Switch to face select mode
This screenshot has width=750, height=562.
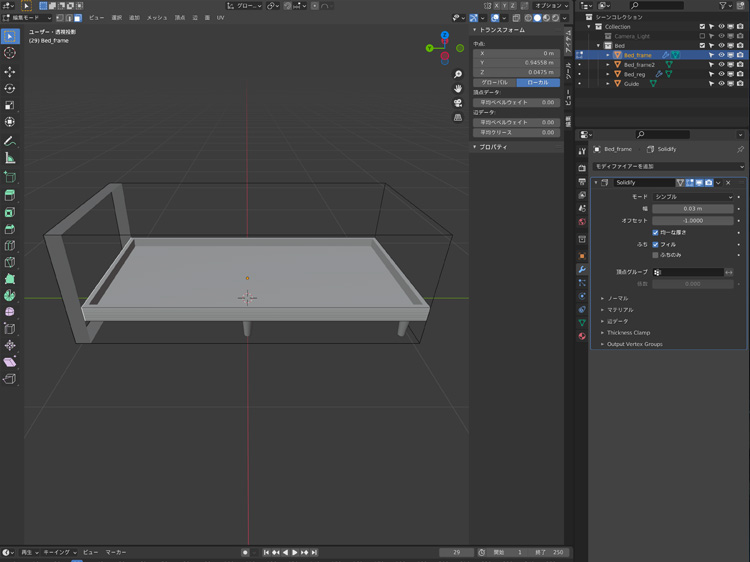click(x=78, y=18)
